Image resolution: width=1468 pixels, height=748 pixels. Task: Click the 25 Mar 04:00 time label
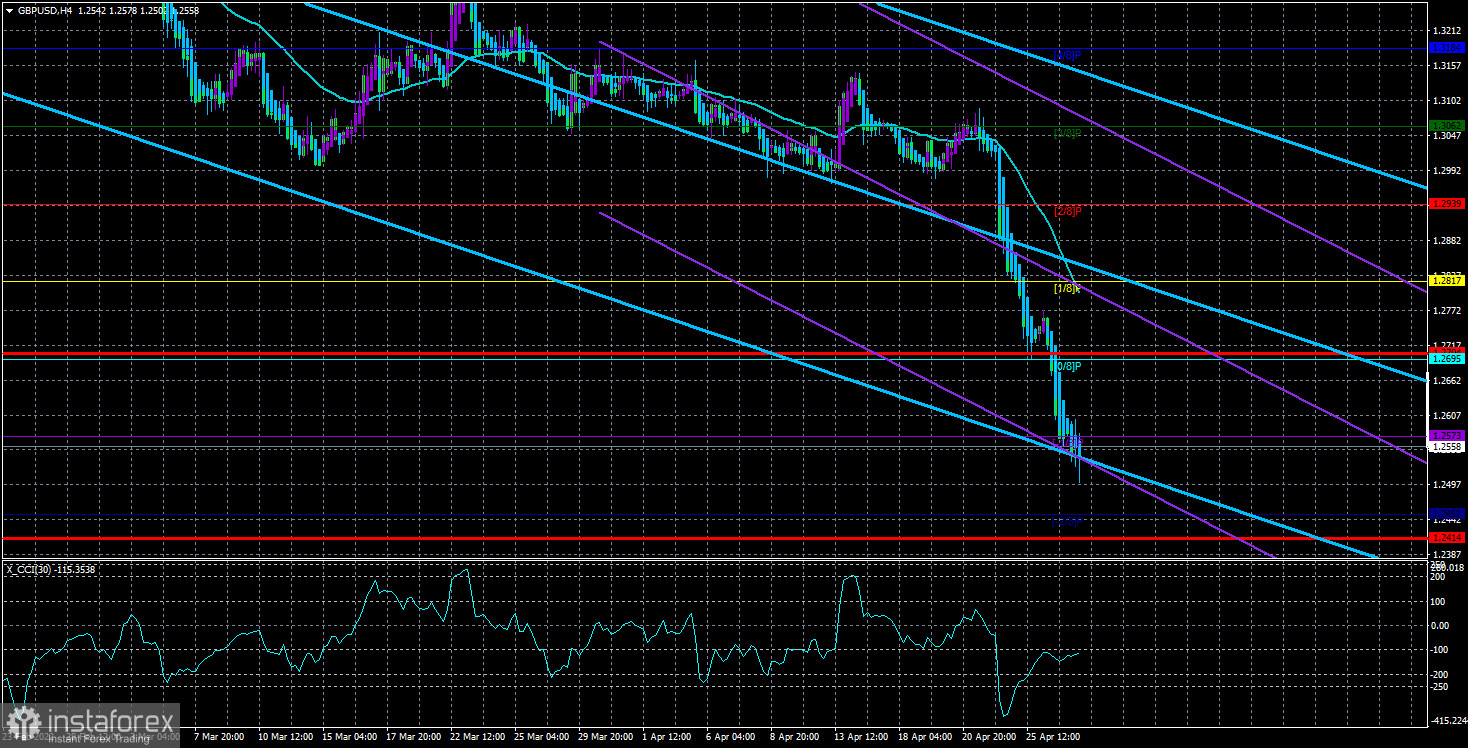click(543, 737)
